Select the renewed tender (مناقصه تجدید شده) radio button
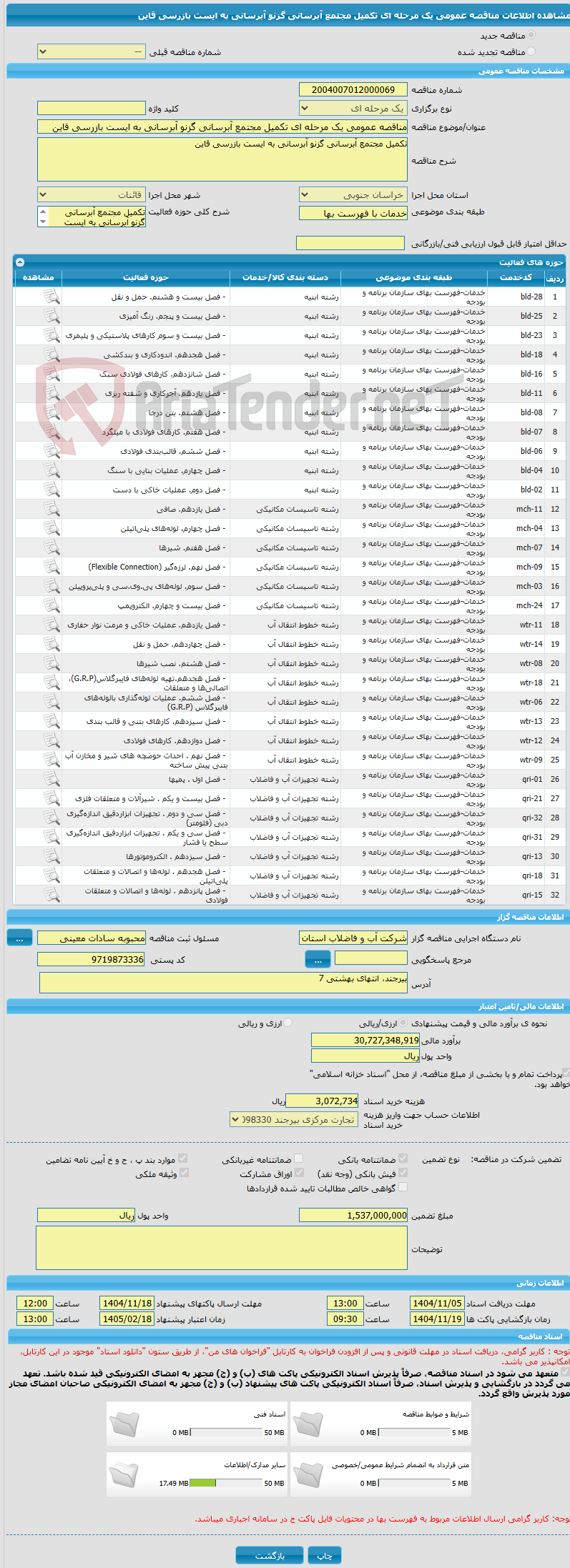The height and width of the screenshot is (1568, 570). 531,51
